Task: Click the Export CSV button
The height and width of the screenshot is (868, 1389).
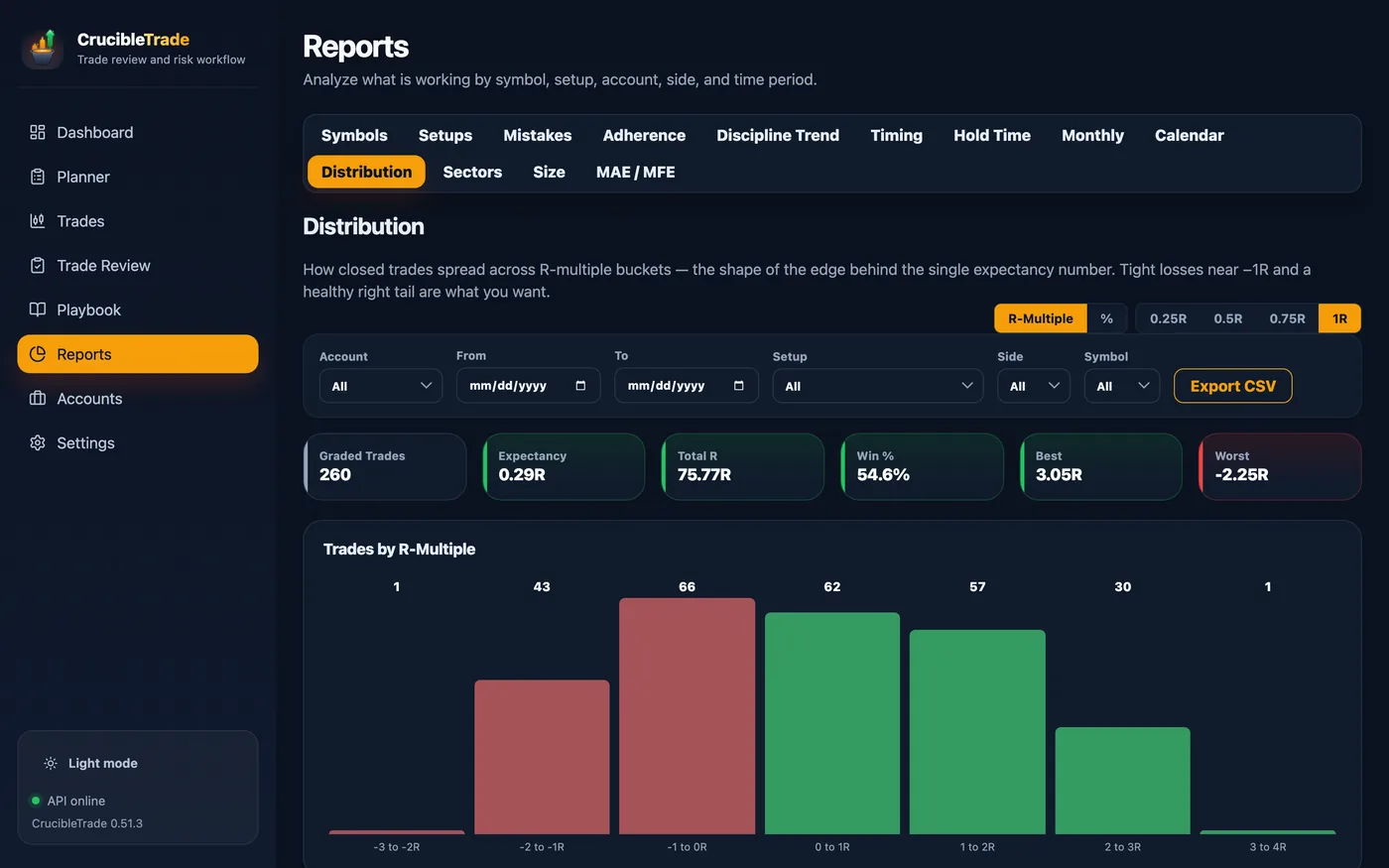Action: (x=1233, y=386)
